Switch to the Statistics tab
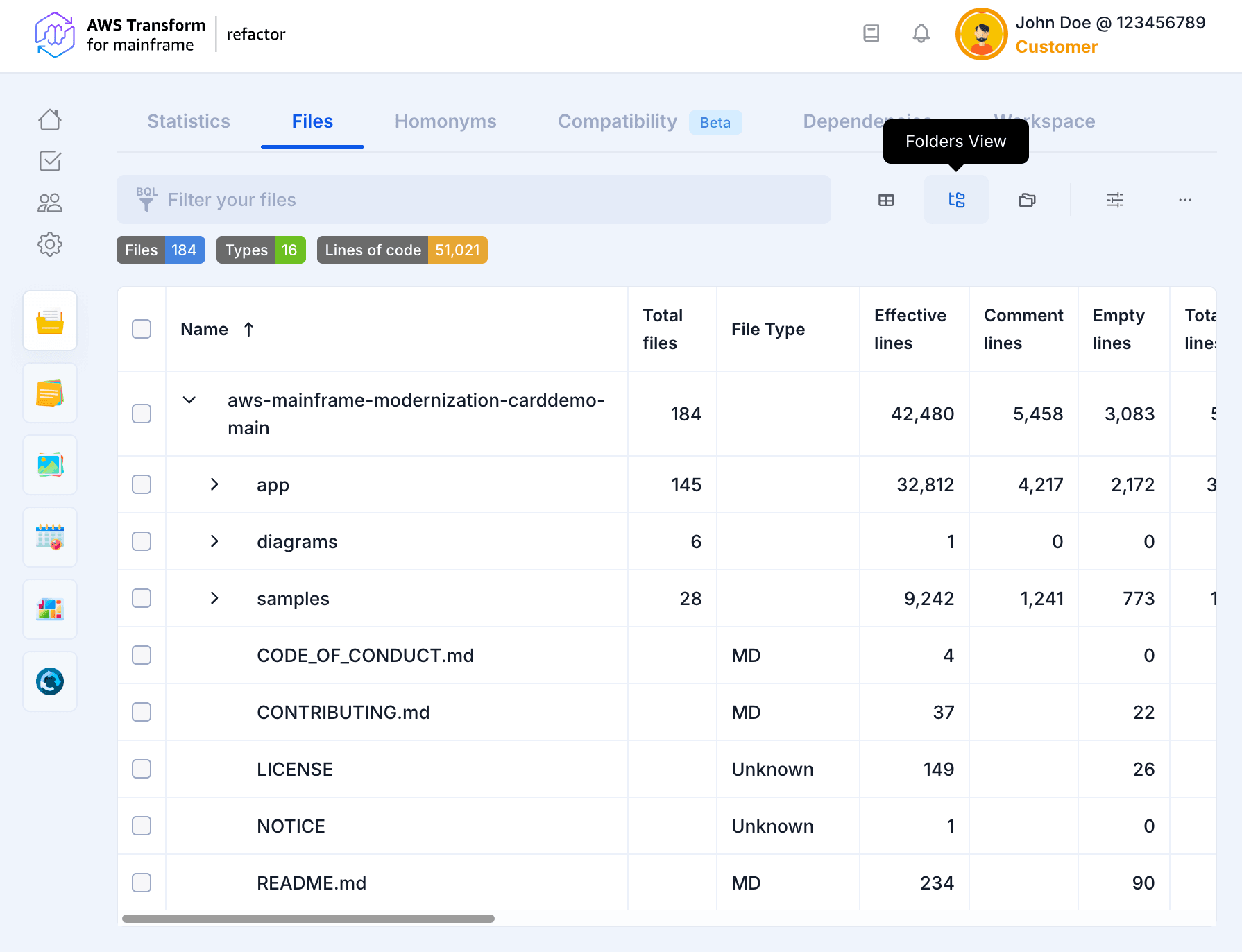 click(x=189, y=121)
